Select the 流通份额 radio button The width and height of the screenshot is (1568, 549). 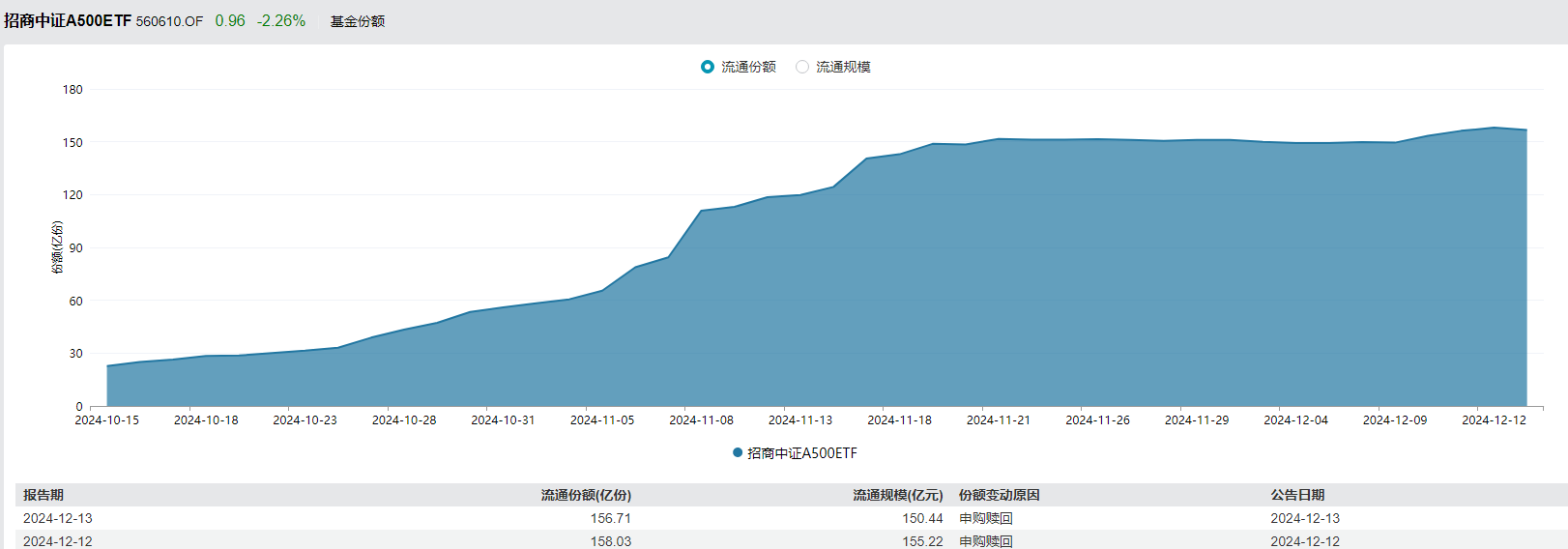coord(708,67)
